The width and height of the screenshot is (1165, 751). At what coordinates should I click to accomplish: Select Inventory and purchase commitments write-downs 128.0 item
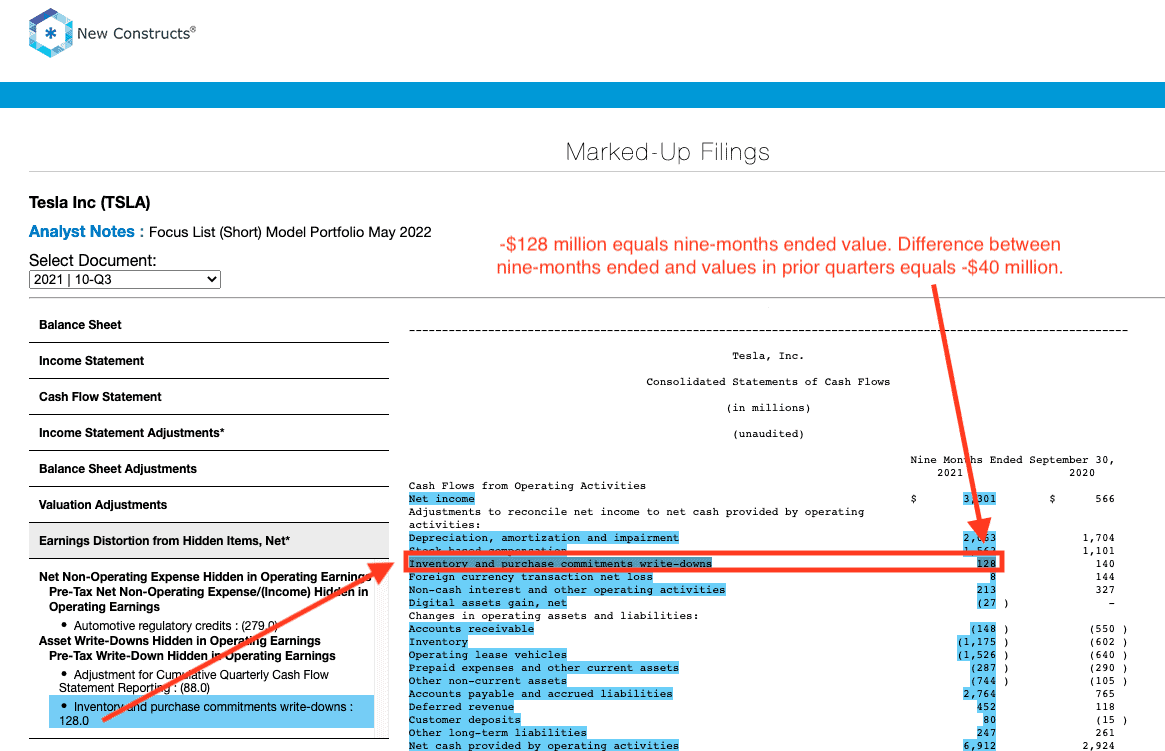tap(211, 713)
